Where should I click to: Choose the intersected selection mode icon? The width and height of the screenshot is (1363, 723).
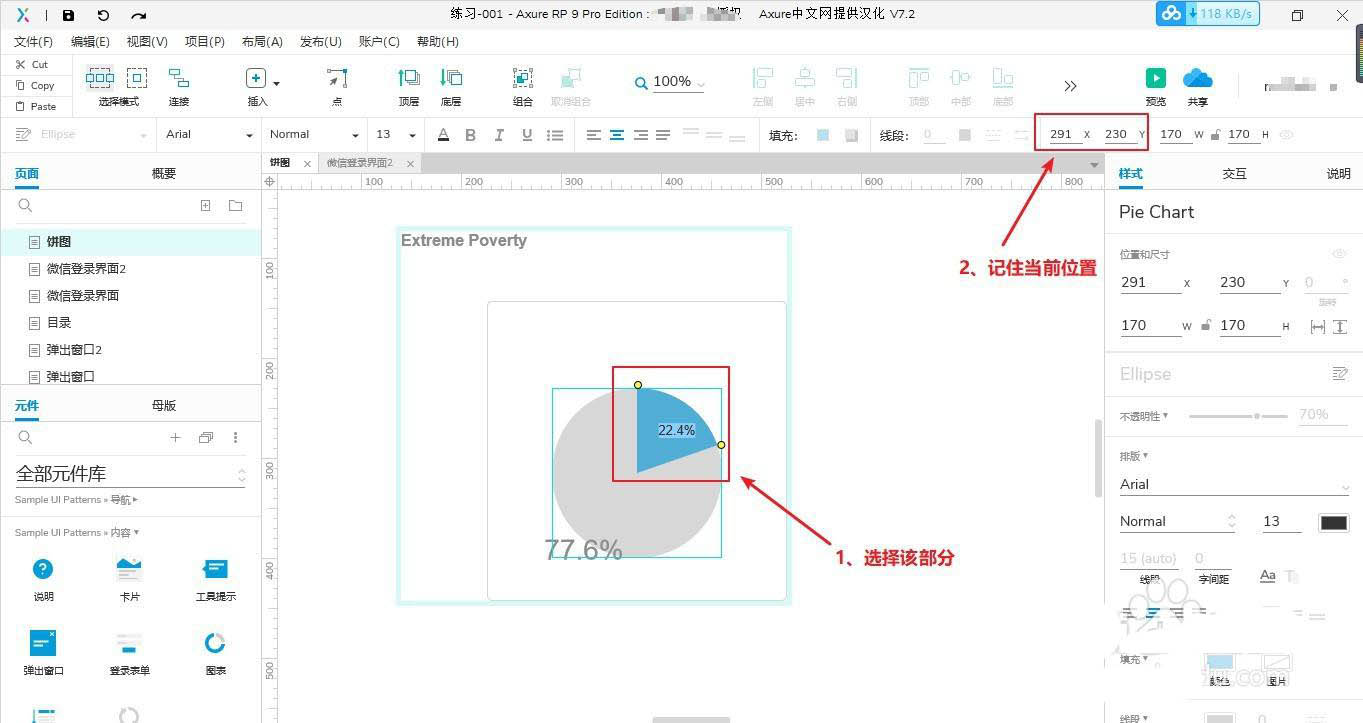[100, 78]
